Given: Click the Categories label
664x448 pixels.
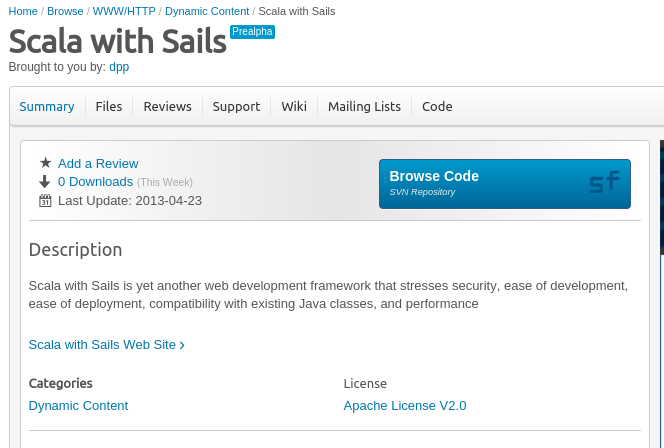Looking at the screenshot, I should [61, 383].
